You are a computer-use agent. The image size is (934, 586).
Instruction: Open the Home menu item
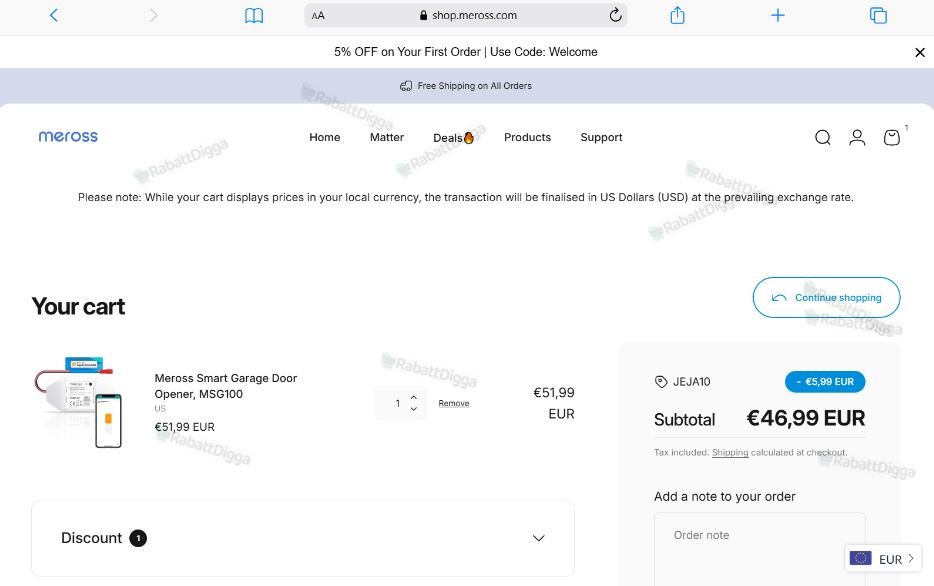coord(325,137)
